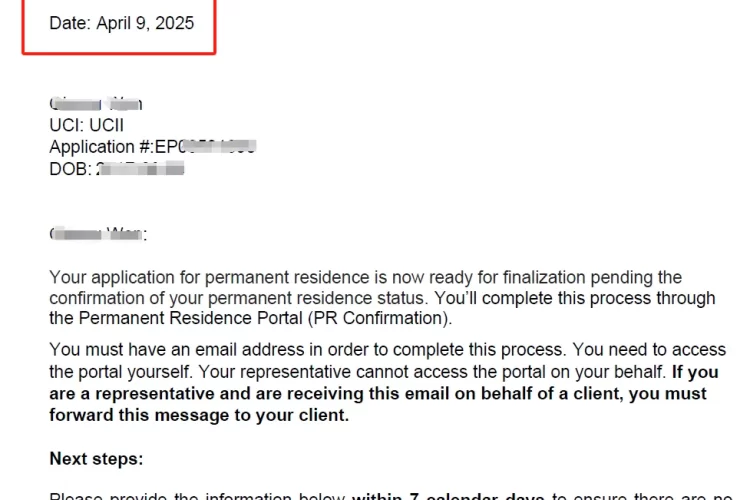This screenshot has width=750, height=500.
Task: Click the UCI: UCII line
Action: [x=87, y=125]
